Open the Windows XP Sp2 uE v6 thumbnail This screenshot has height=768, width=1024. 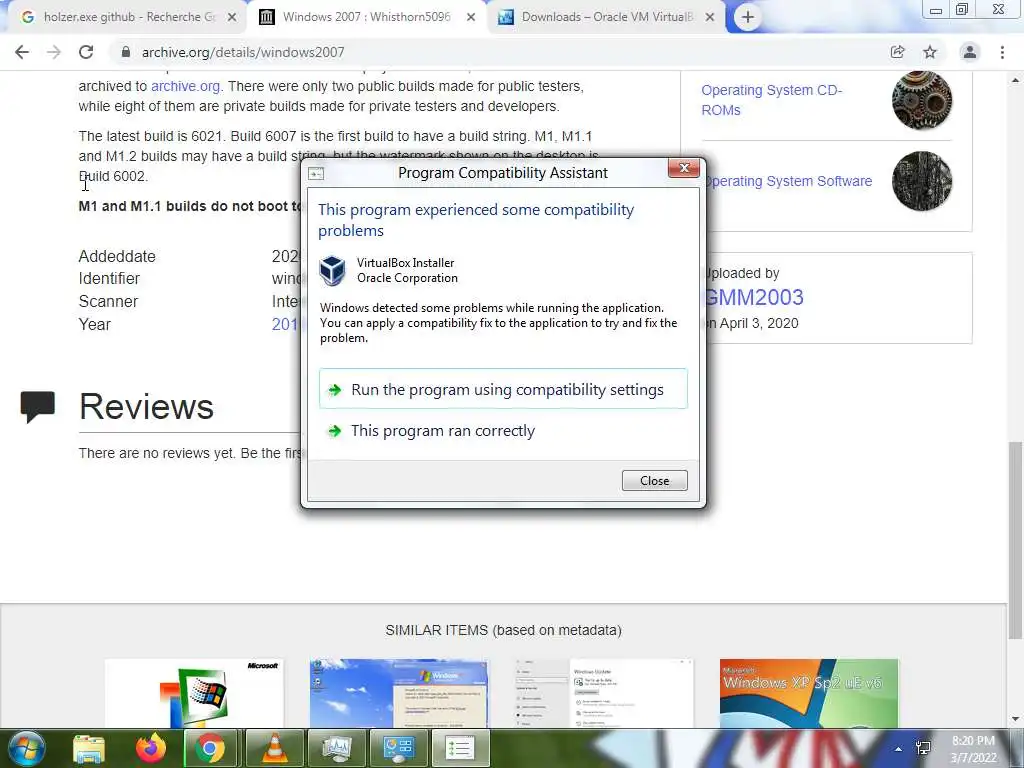coord(809,693)
